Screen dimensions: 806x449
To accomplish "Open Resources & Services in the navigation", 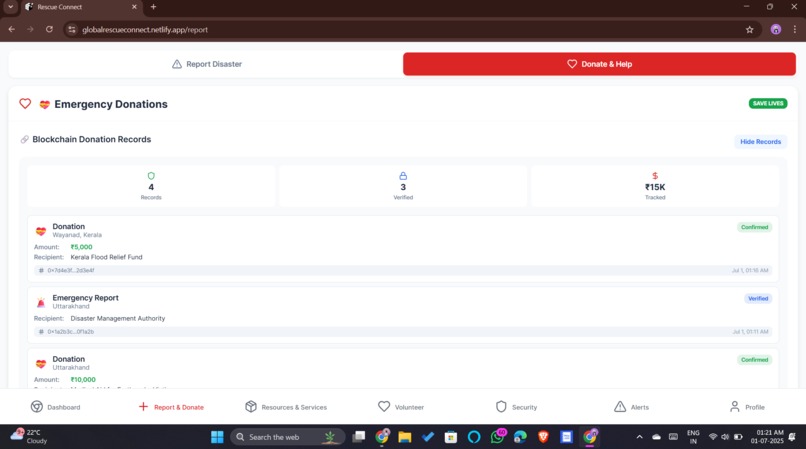I will pyautogui.click(x=286, y=407).
